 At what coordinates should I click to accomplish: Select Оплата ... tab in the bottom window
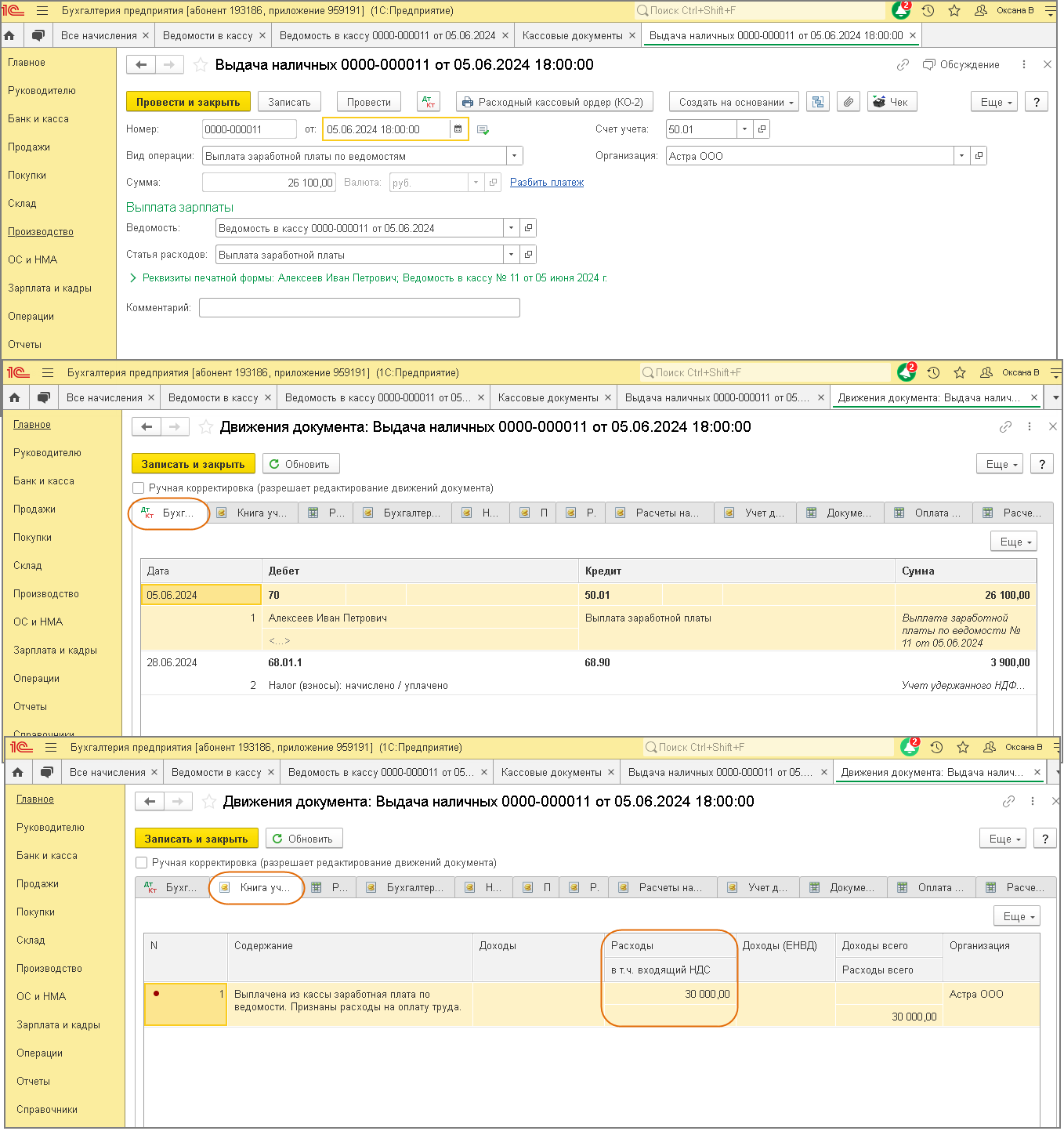coord(931,888)
